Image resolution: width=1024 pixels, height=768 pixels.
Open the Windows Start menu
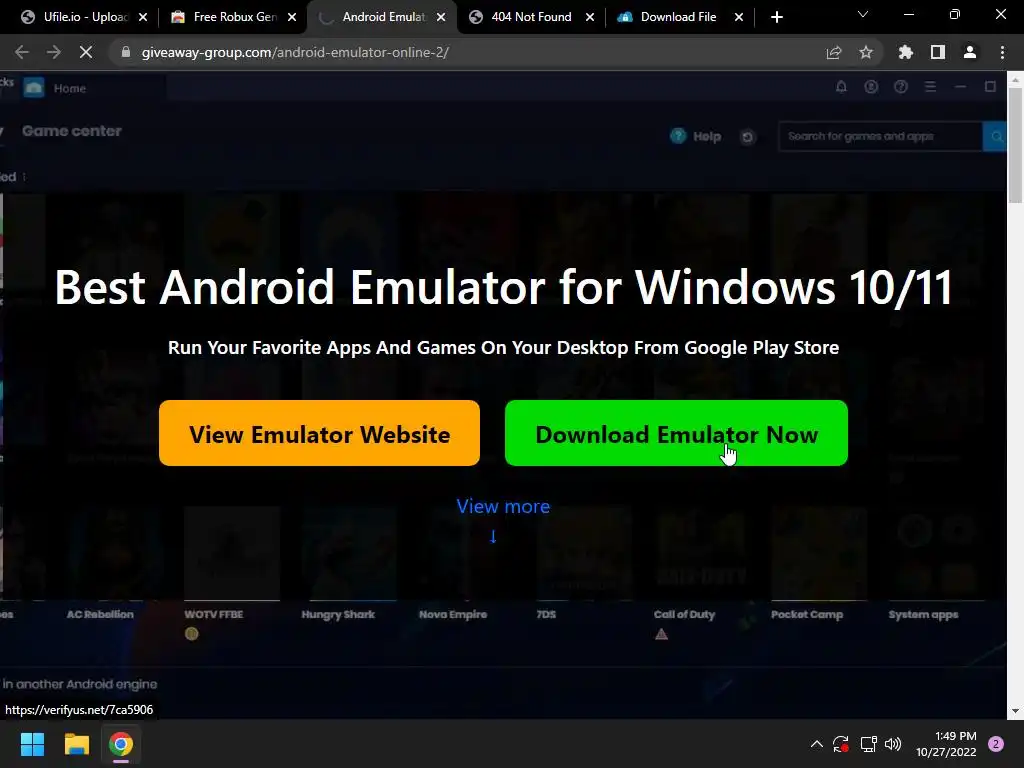[32, 744]
